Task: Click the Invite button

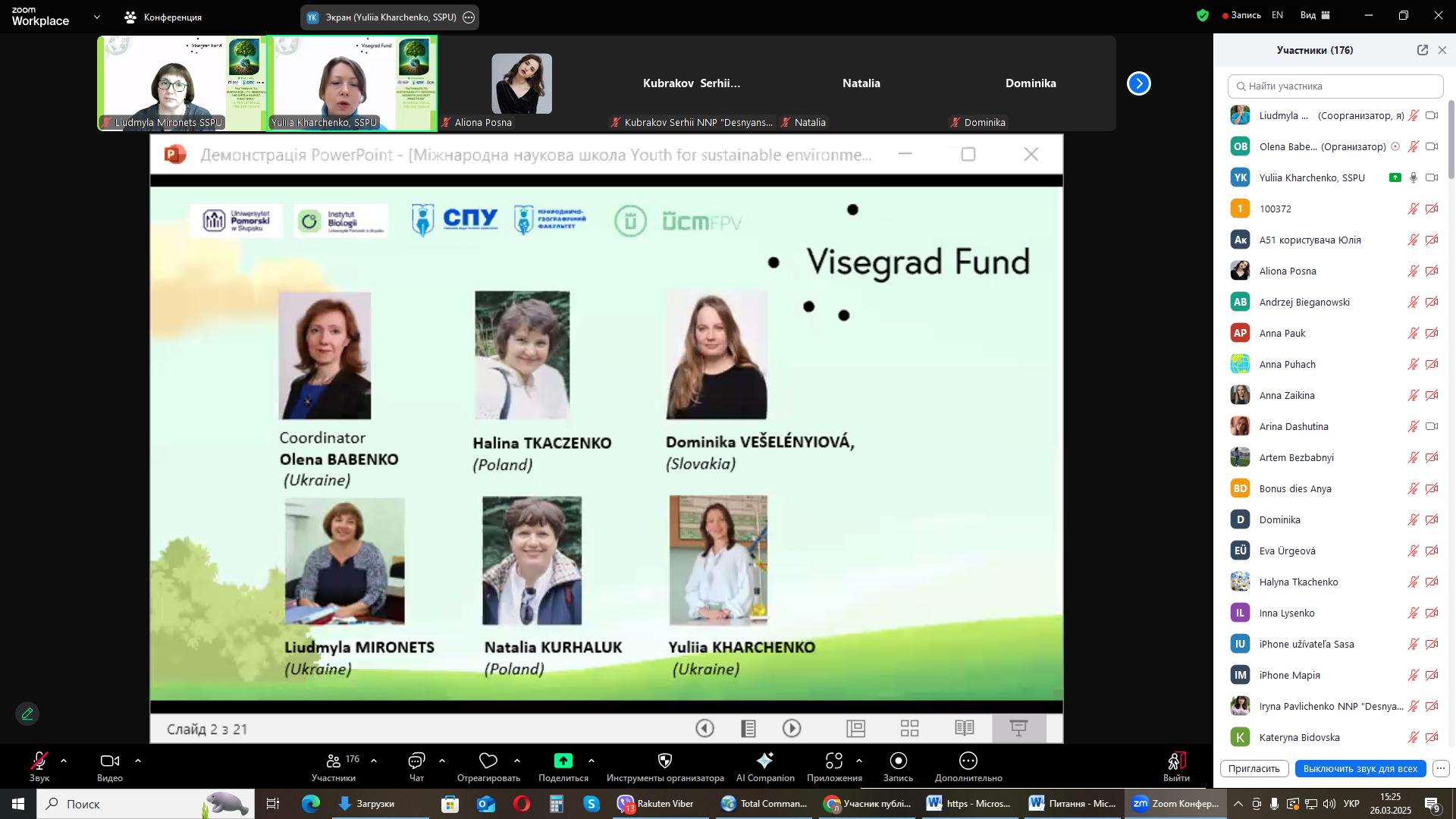Action: click(1254, 768)
